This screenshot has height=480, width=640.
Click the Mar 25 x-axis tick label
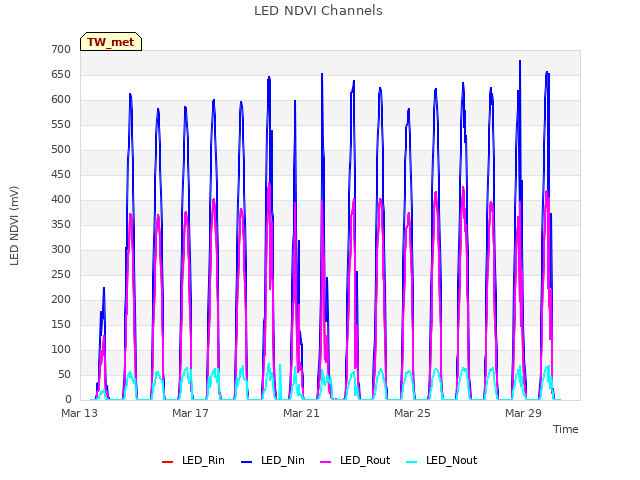point(412,413)
